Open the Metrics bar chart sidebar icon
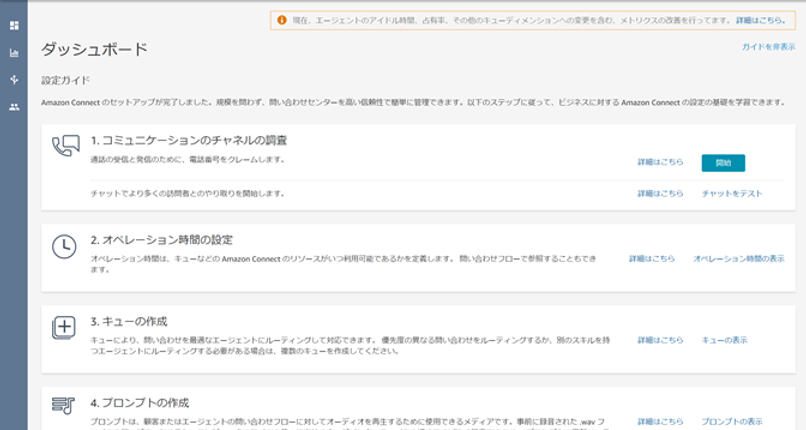 (14, 52)
